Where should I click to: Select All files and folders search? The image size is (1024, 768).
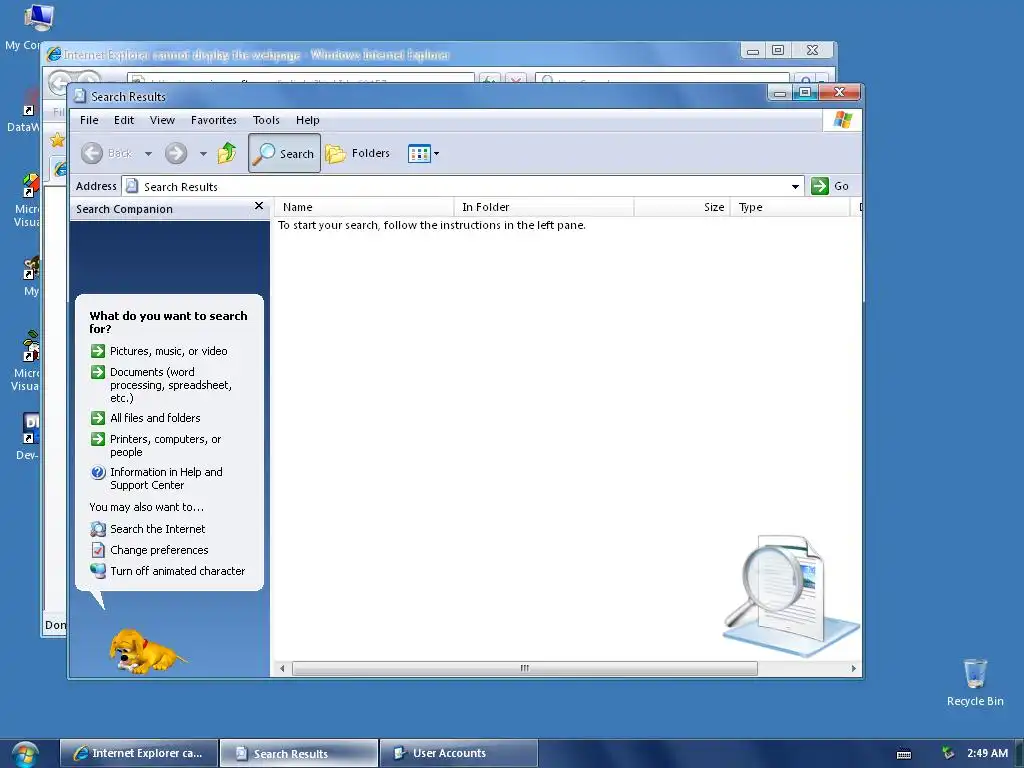coord(155,418)
